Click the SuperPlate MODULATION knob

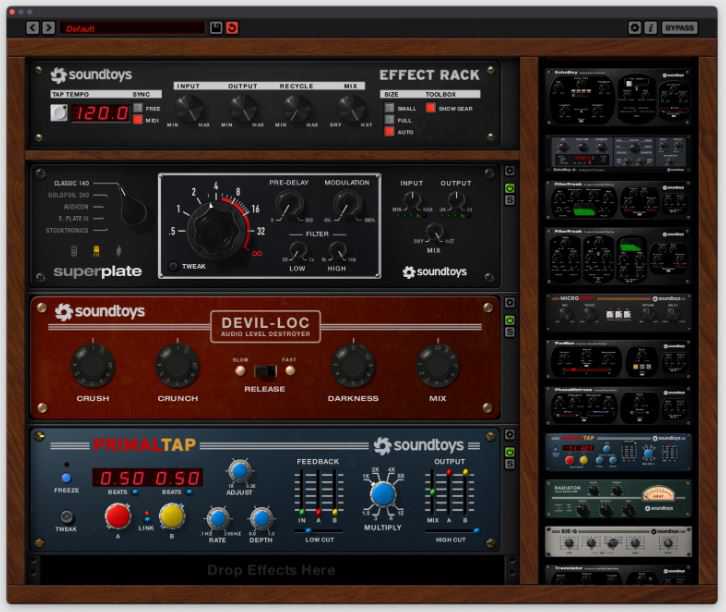(x=346, y=205)
